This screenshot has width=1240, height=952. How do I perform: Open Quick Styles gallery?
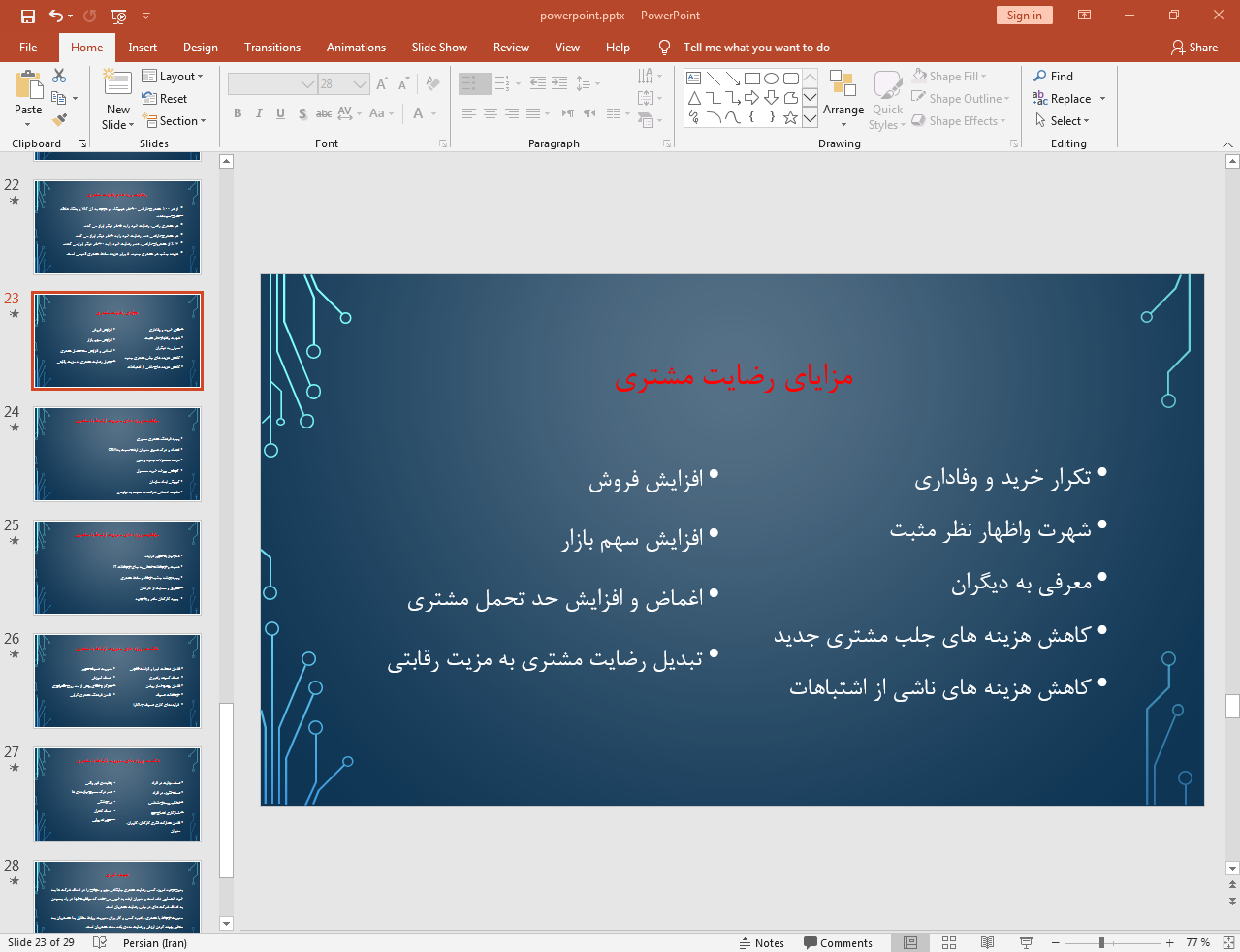[x=887, y=99]
